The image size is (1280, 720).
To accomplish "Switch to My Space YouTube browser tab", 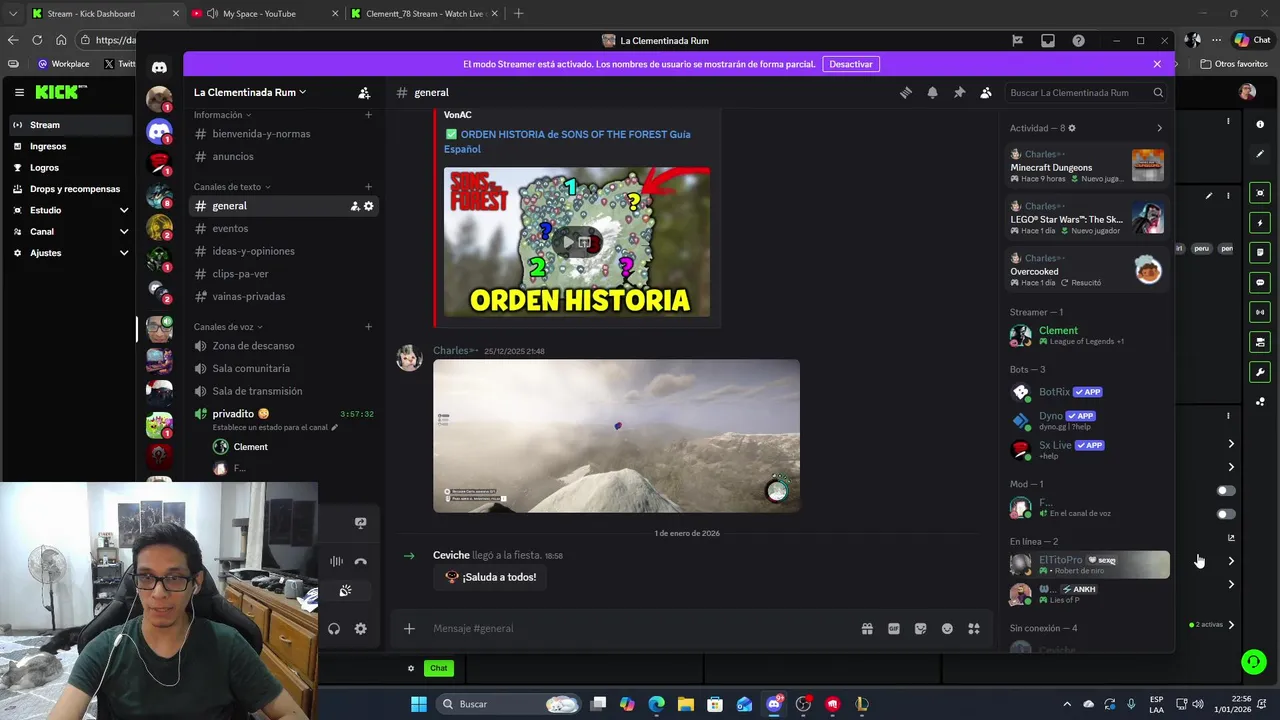I will [265, 14].
